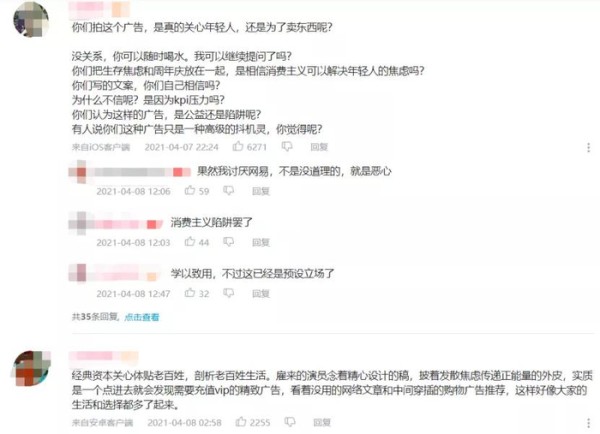
Task: Expand all 35 replies via 点击查看
Action: pos(142,317)
